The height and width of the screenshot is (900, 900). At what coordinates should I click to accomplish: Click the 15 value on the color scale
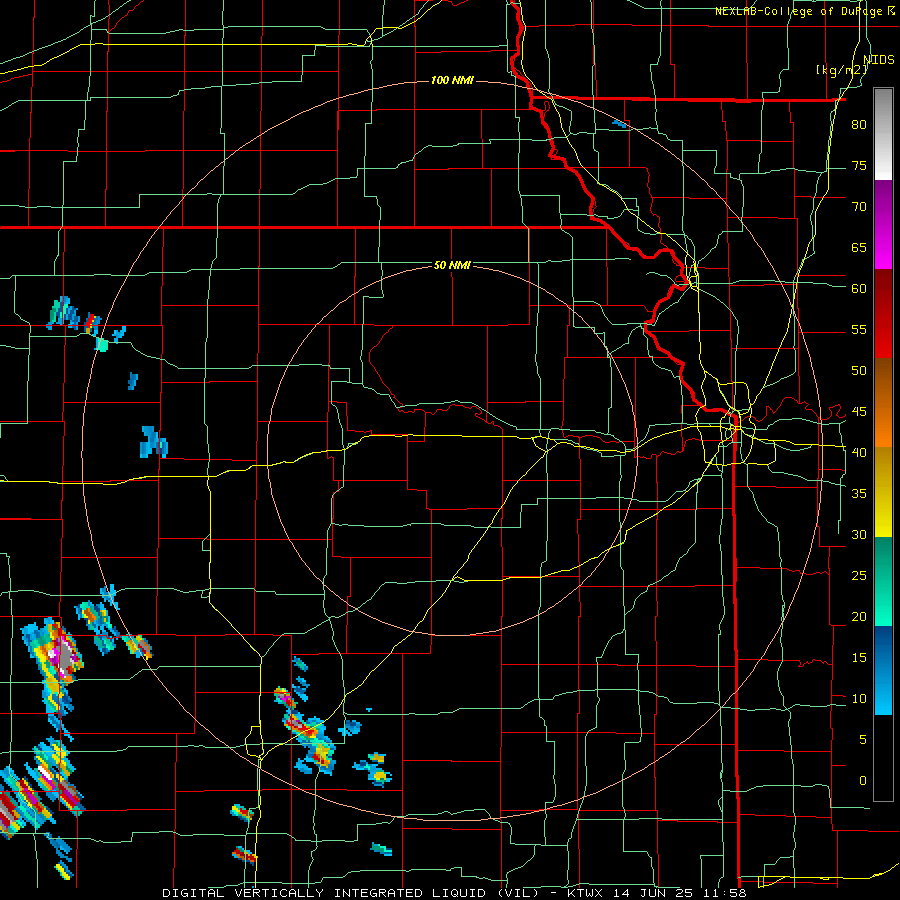pos(859,657)
